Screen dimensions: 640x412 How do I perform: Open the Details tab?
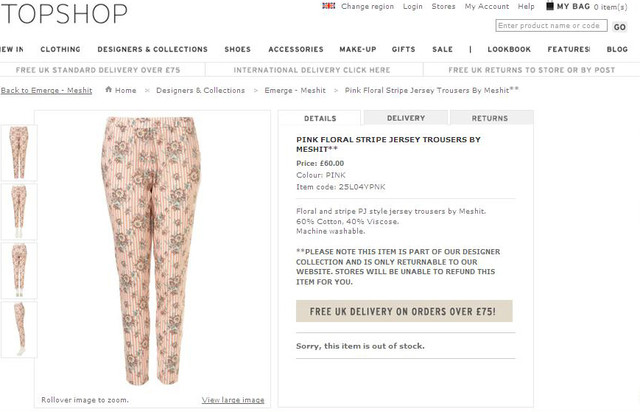320,118
